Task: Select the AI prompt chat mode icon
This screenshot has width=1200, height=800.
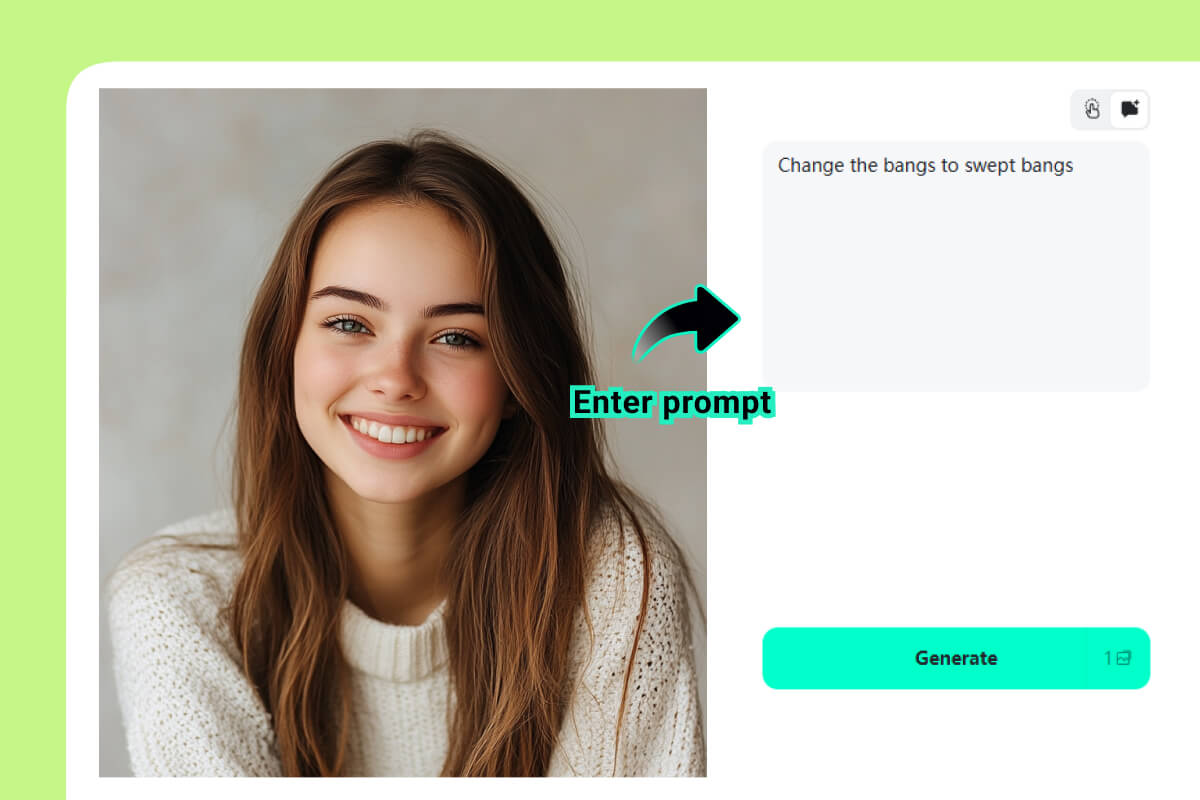Action: pyautogui.click(x=1129, y=110)
